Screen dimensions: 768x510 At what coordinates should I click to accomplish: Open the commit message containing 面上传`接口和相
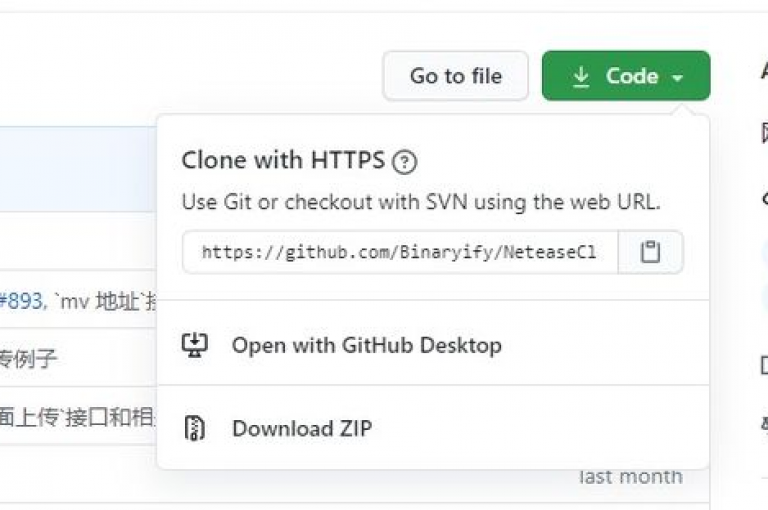point(77,417)
